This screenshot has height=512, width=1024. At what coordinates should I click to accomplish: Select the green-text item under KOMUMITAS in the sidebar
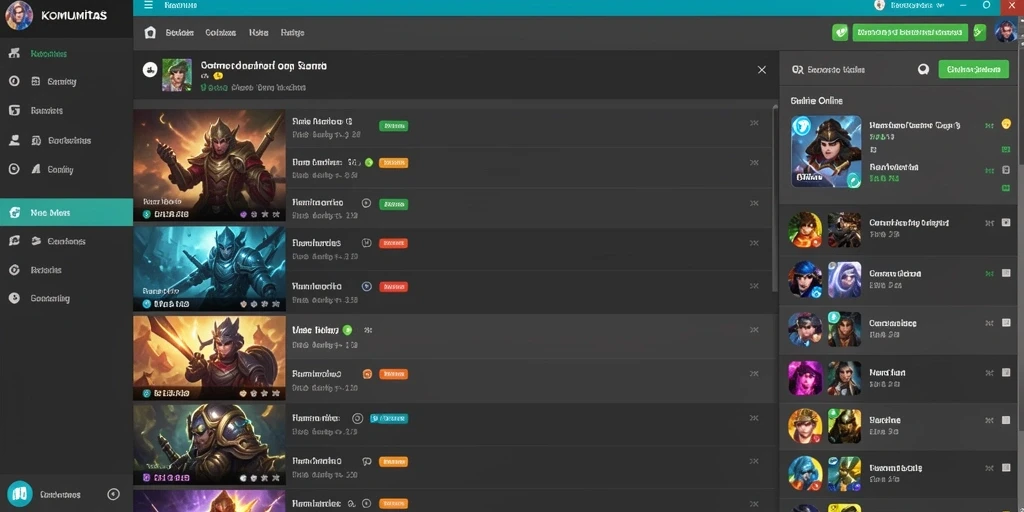tap(48, 54)
